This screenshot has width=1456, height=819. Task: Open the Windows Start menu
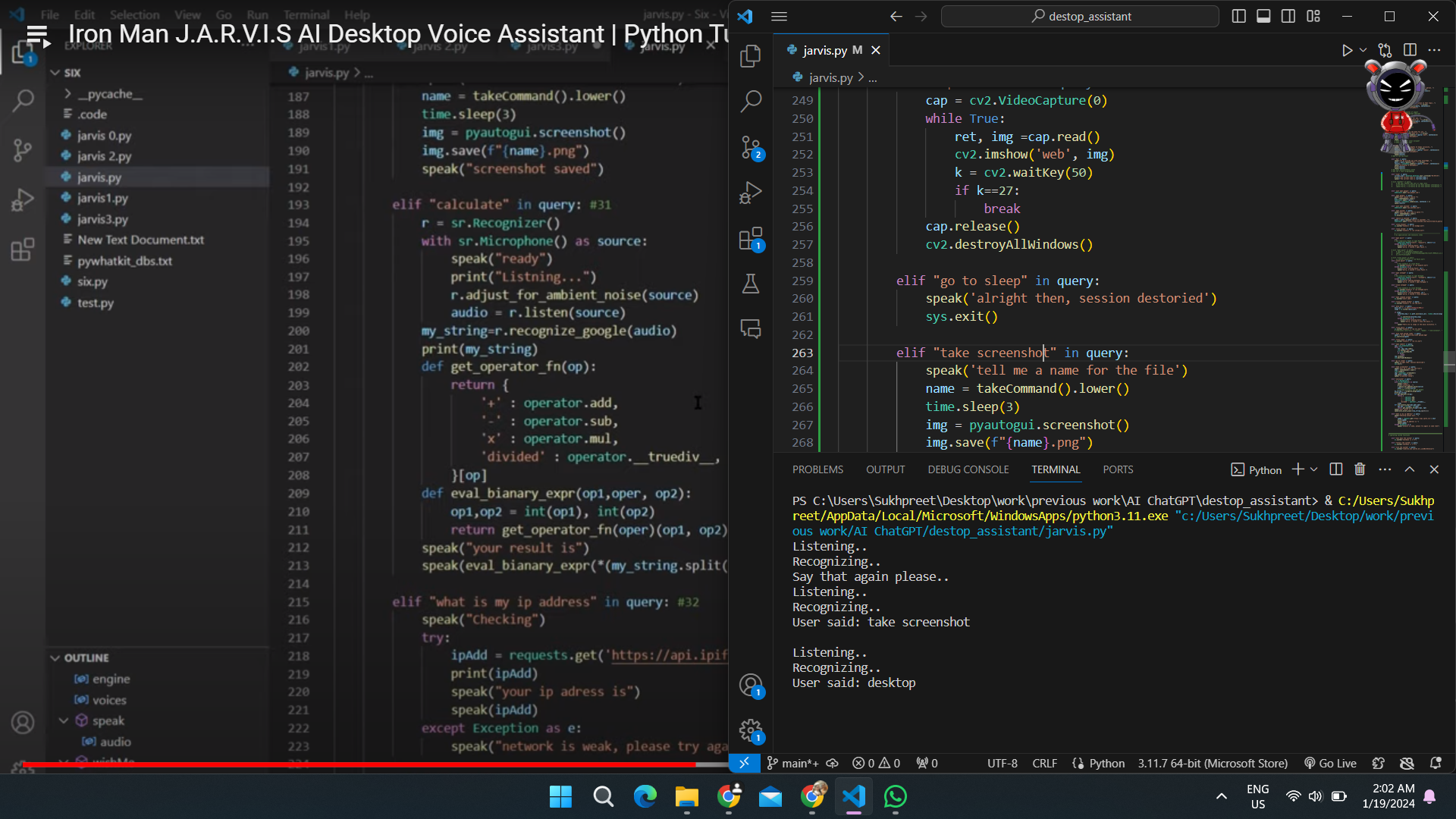coord(560,796)
